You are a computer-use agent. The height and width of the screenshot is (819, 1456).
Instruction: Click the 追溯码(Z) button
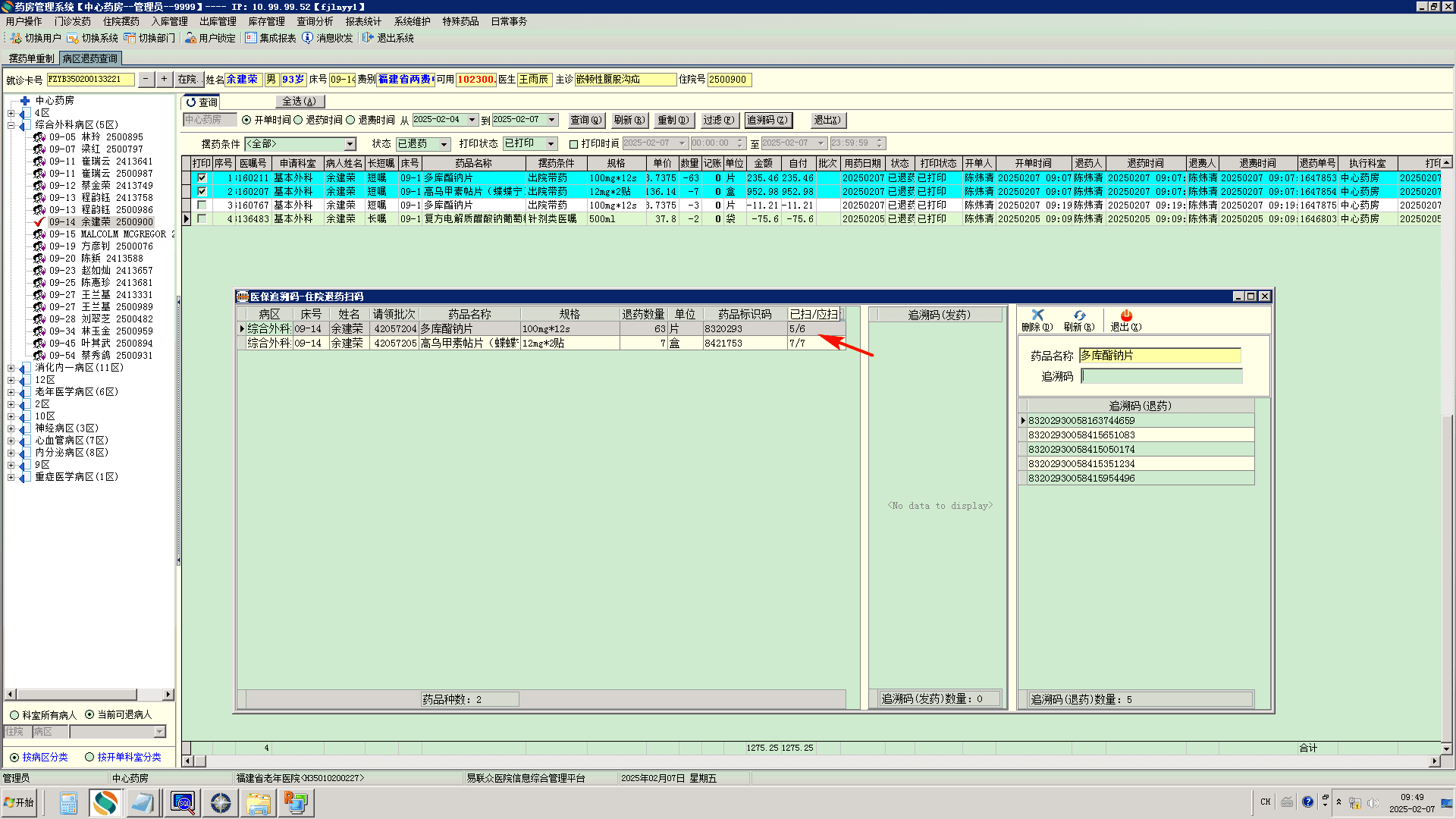point(767,120)
